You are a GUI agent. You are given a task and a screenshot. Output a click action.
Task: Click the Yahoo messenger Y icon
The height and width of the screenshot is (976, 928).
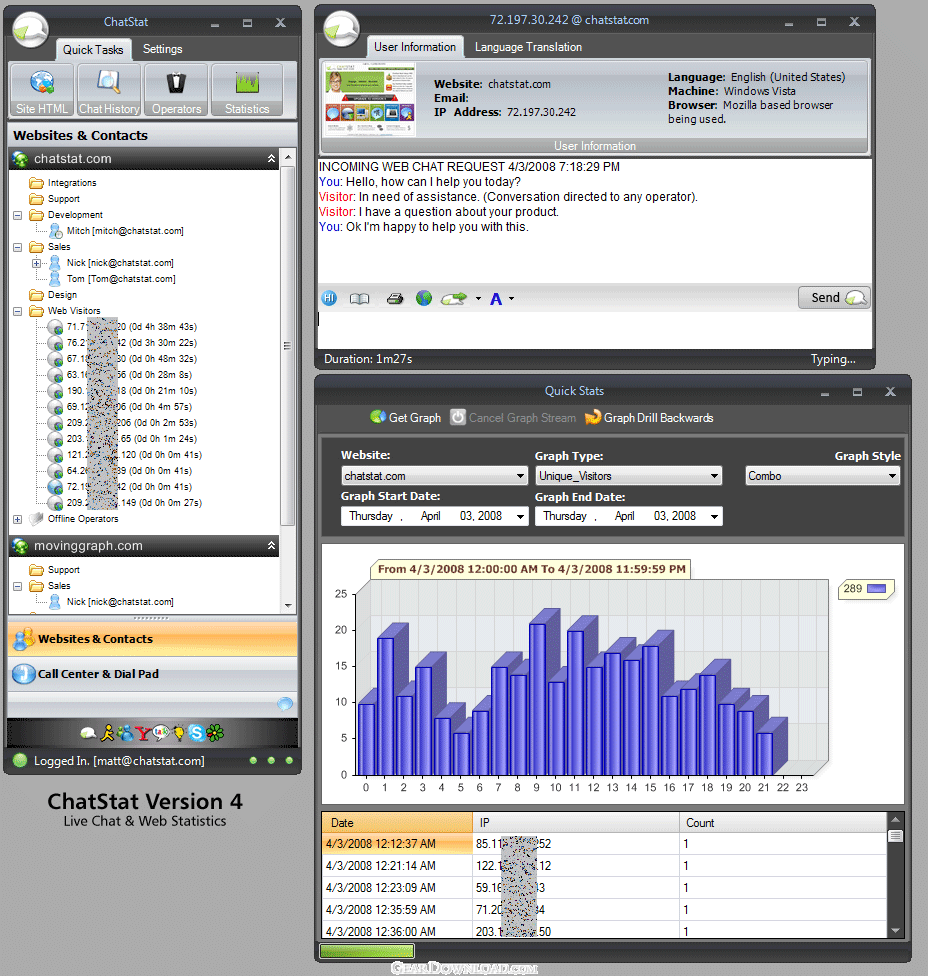[143, 733]
